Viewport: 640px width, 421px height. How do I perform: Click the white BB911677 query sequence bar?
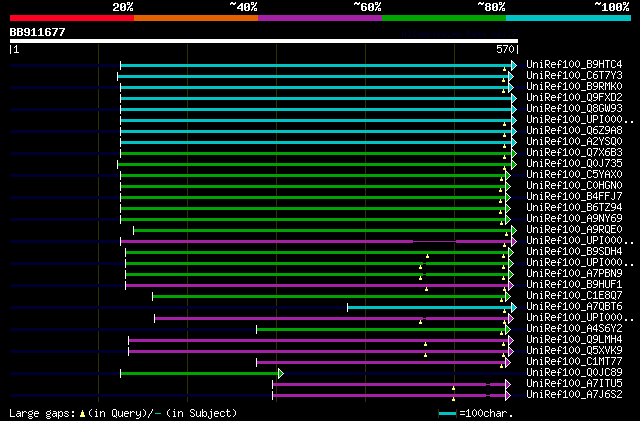tap(264, 41)
